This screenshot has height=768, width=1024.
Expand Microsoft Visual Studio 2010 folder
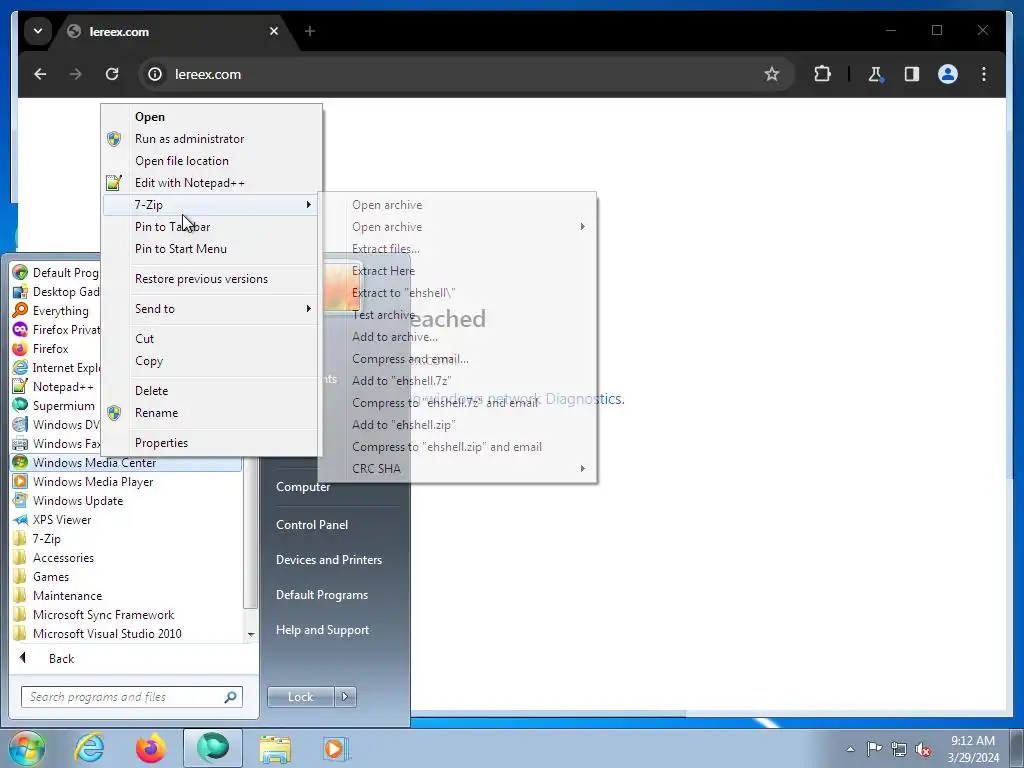(126, 633)
